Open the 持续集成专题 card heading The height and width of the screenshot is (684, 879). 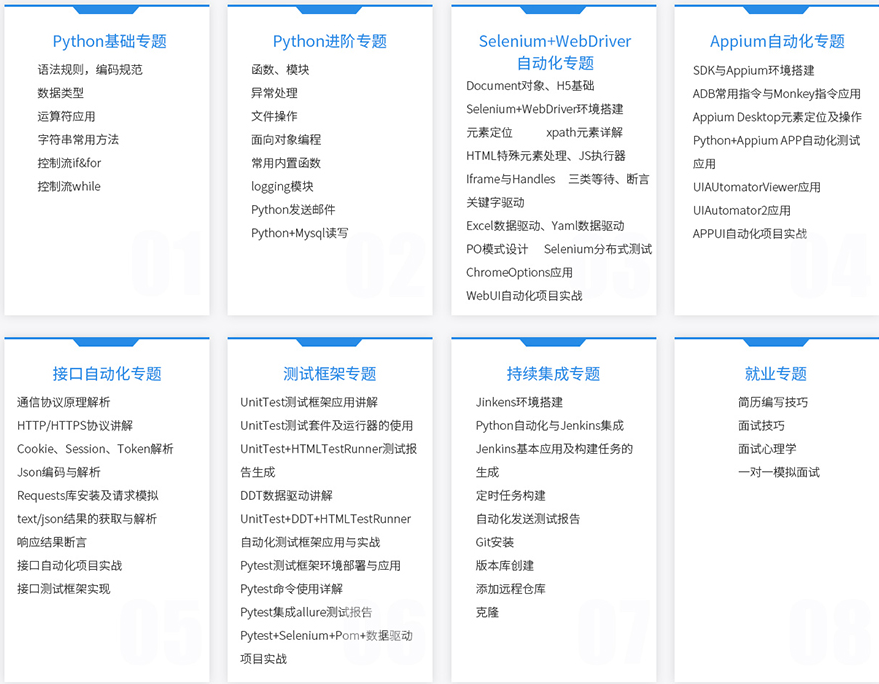(553, 373)
